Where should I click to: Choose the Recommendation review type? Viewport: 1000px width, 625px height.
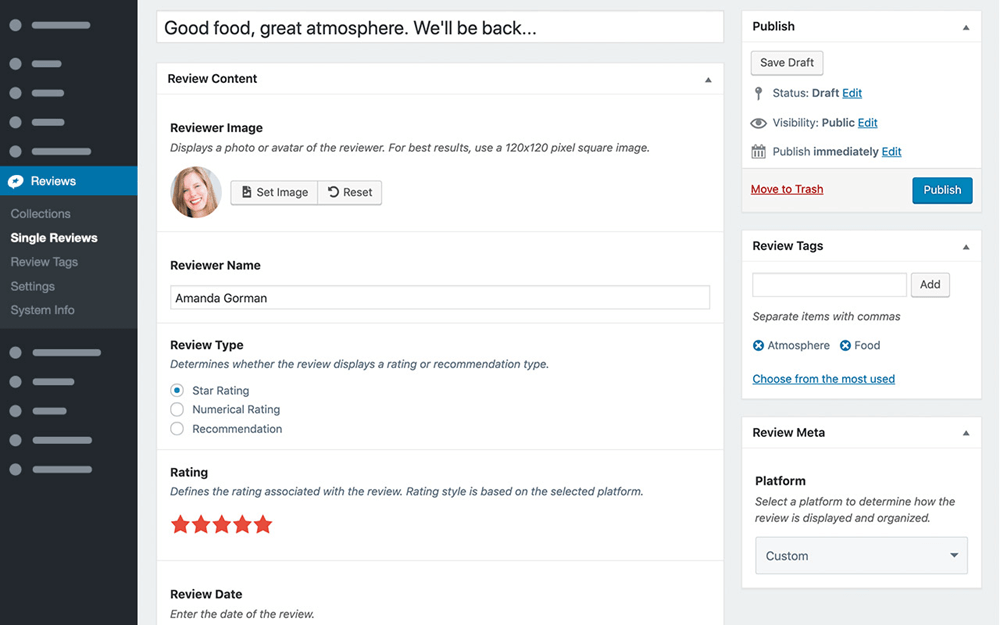tap(177, 429)
